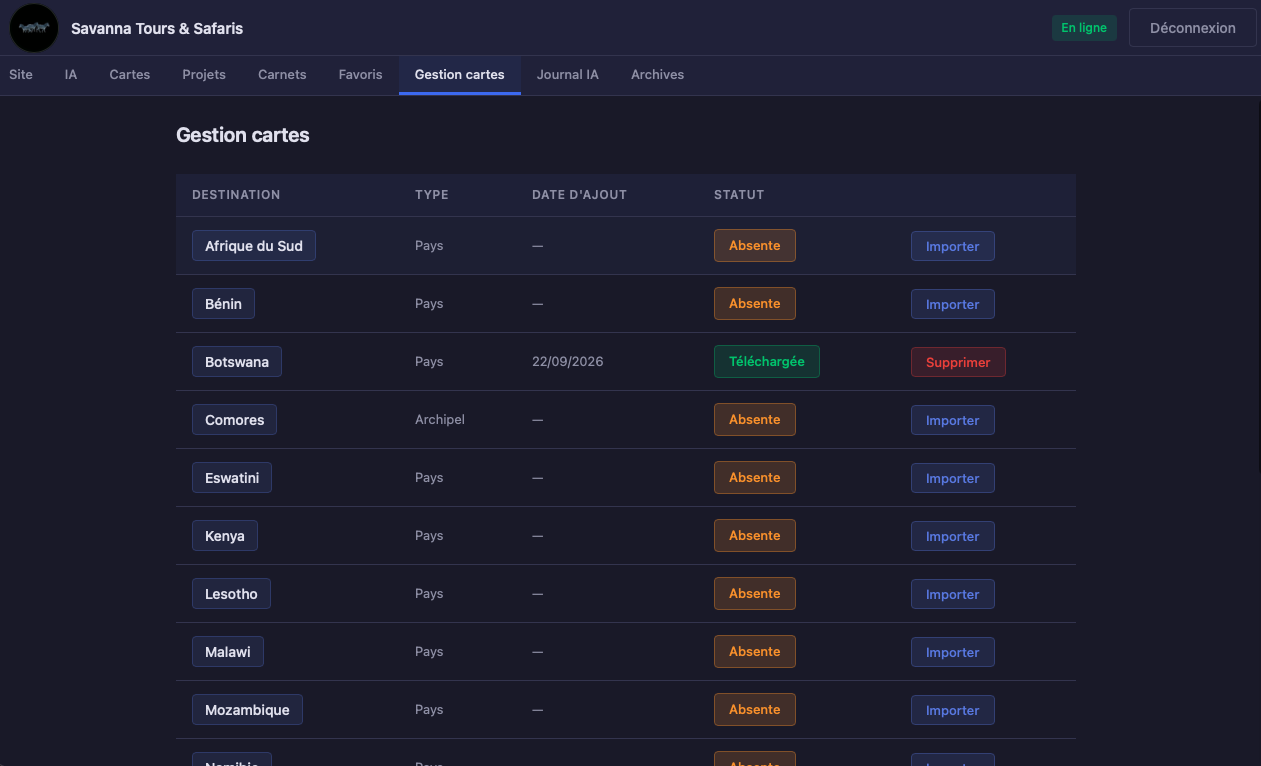Import the Kenya map
1261x766 pixels.
tap(952, 536)
